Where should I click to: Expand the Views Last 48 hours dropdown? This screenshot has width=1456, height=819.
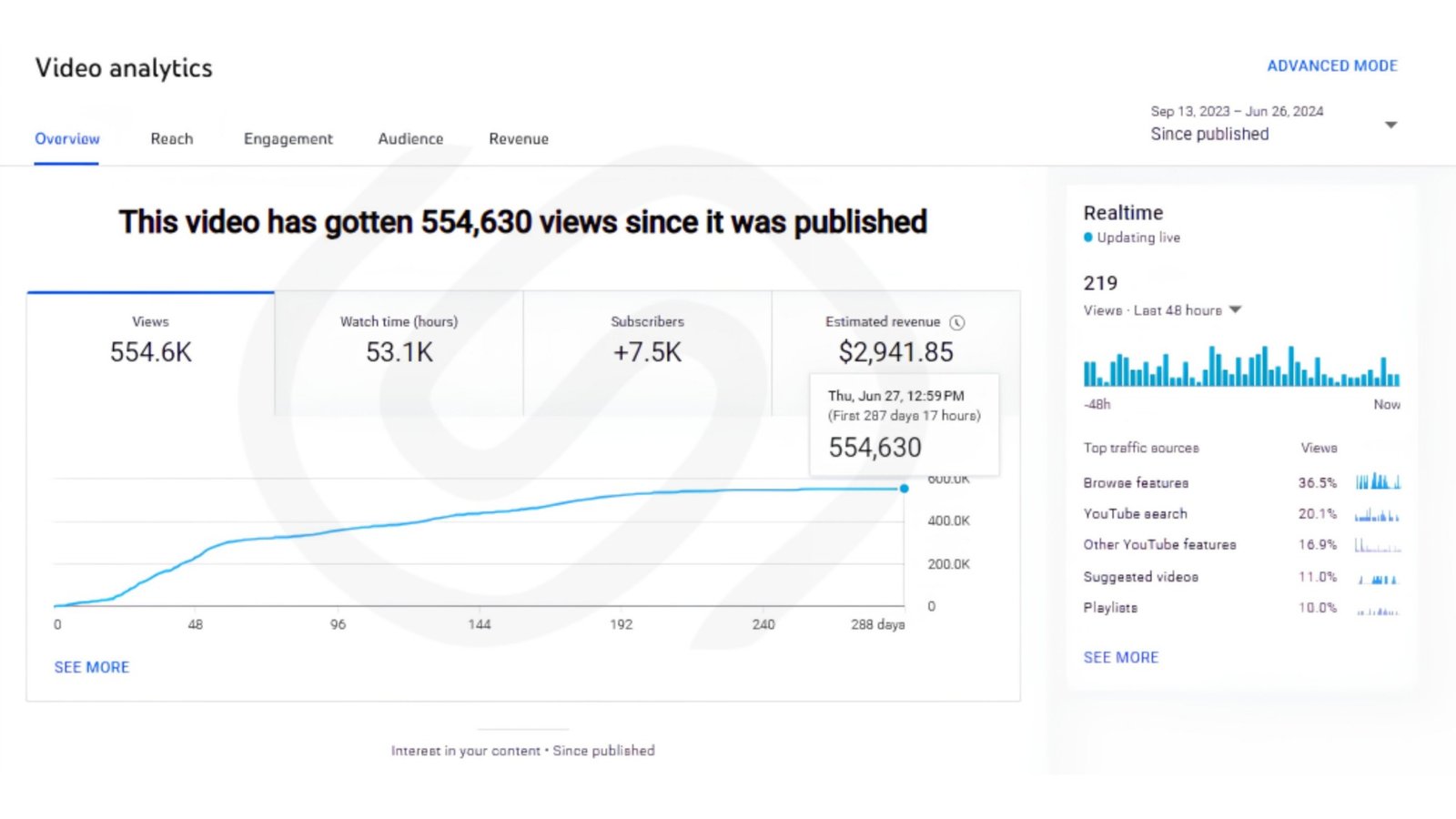coord(1235,309)
